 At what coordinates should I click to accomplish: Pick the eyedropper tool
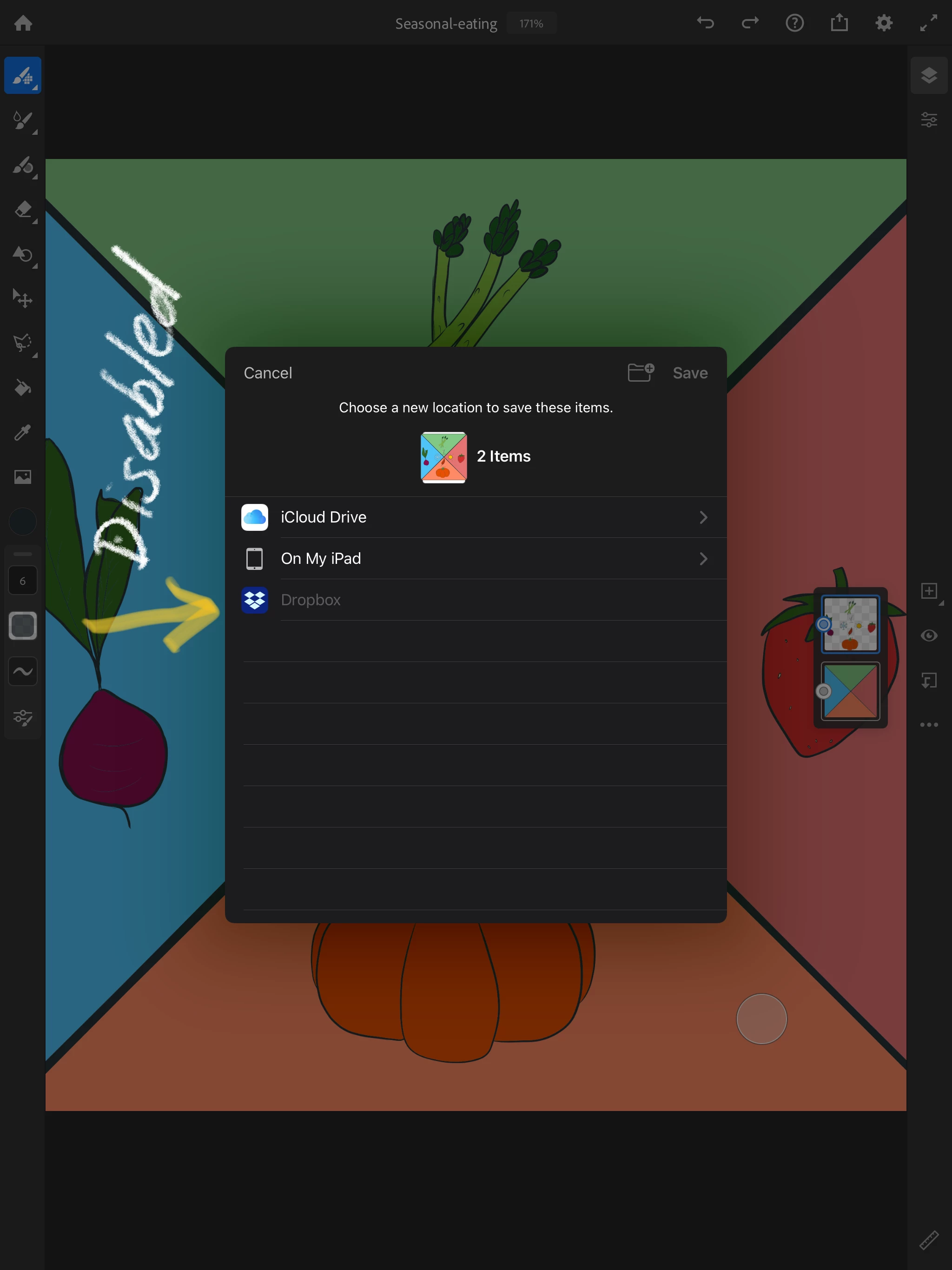[22, 432]
